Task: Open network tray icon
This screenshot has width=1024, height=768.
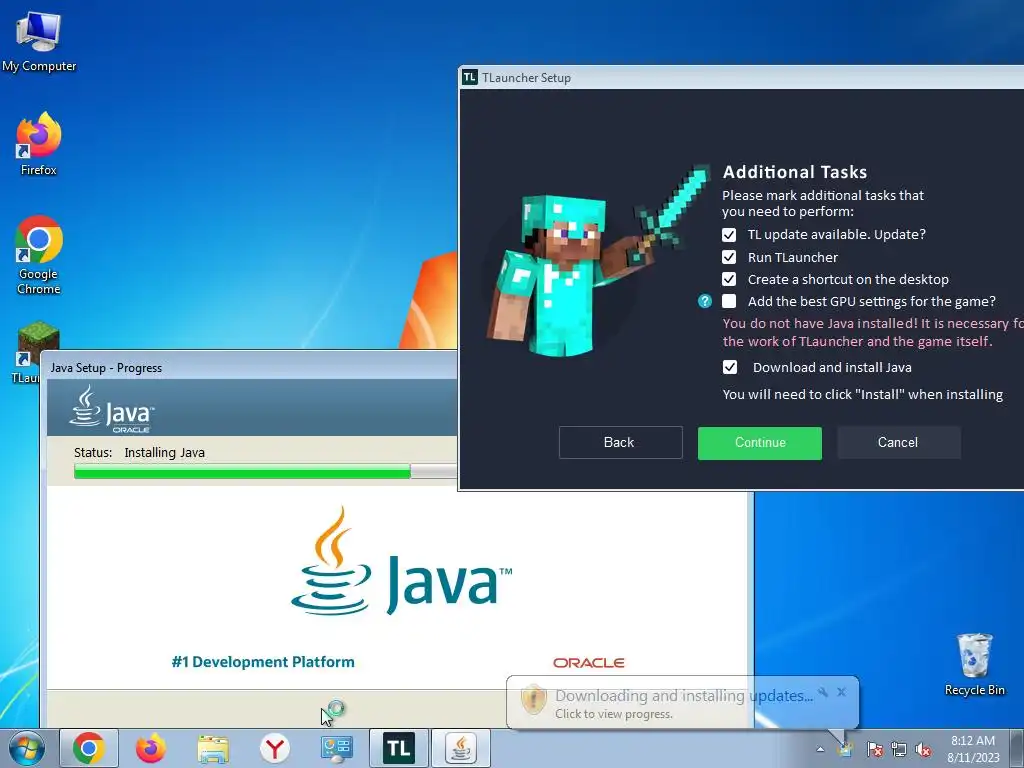Action: click(899, 749)
